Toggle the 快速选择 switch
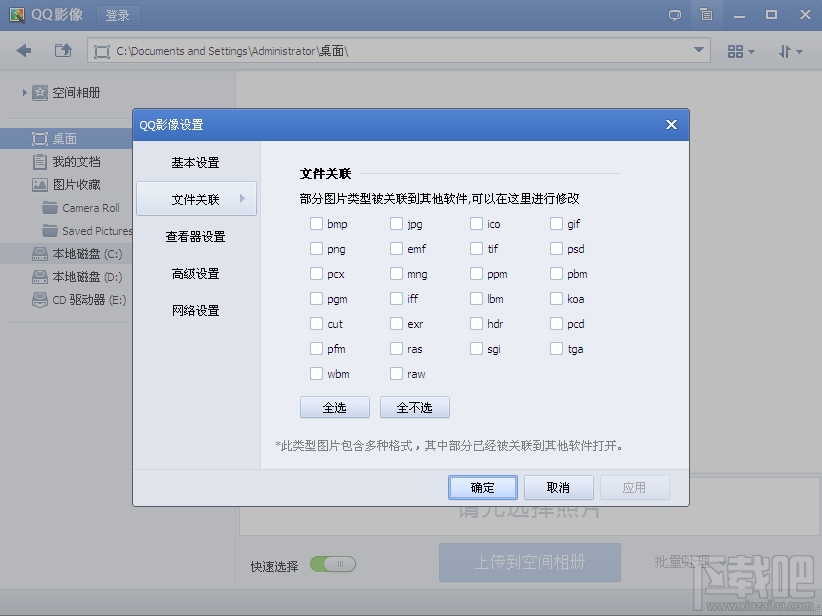 (x=333, y=564)
